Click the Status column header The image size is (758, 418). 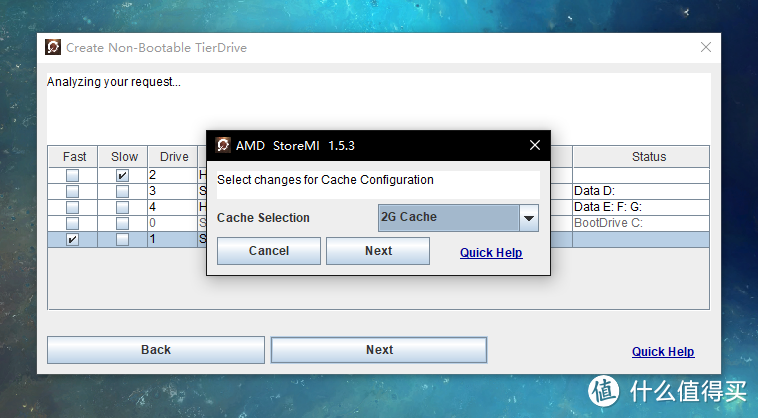coord(641,157)
